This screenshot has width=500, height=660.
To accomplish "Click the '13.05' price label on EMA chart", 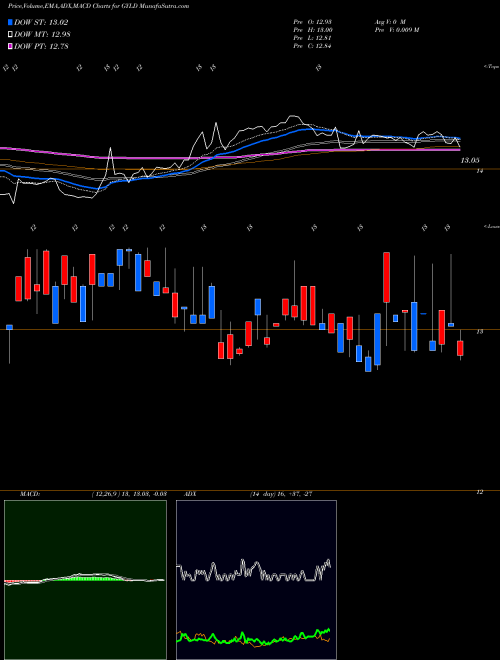I will click(470, 160).
